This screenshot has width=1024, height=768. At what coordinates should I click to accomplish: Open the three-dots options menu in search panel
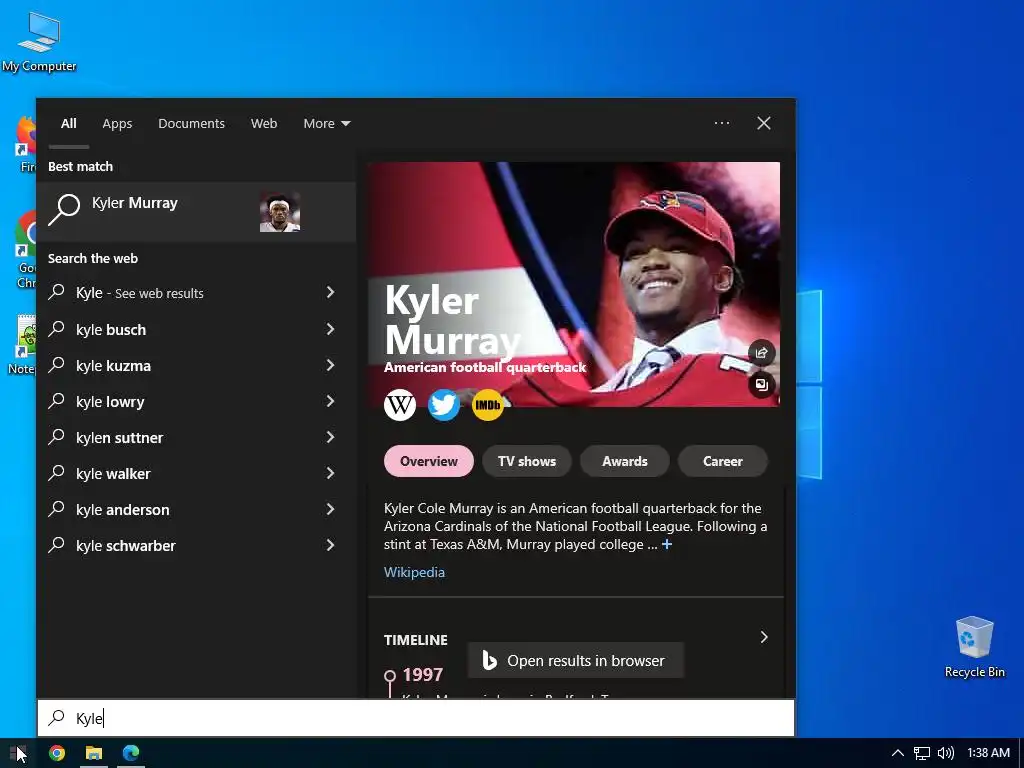[722, 123]
